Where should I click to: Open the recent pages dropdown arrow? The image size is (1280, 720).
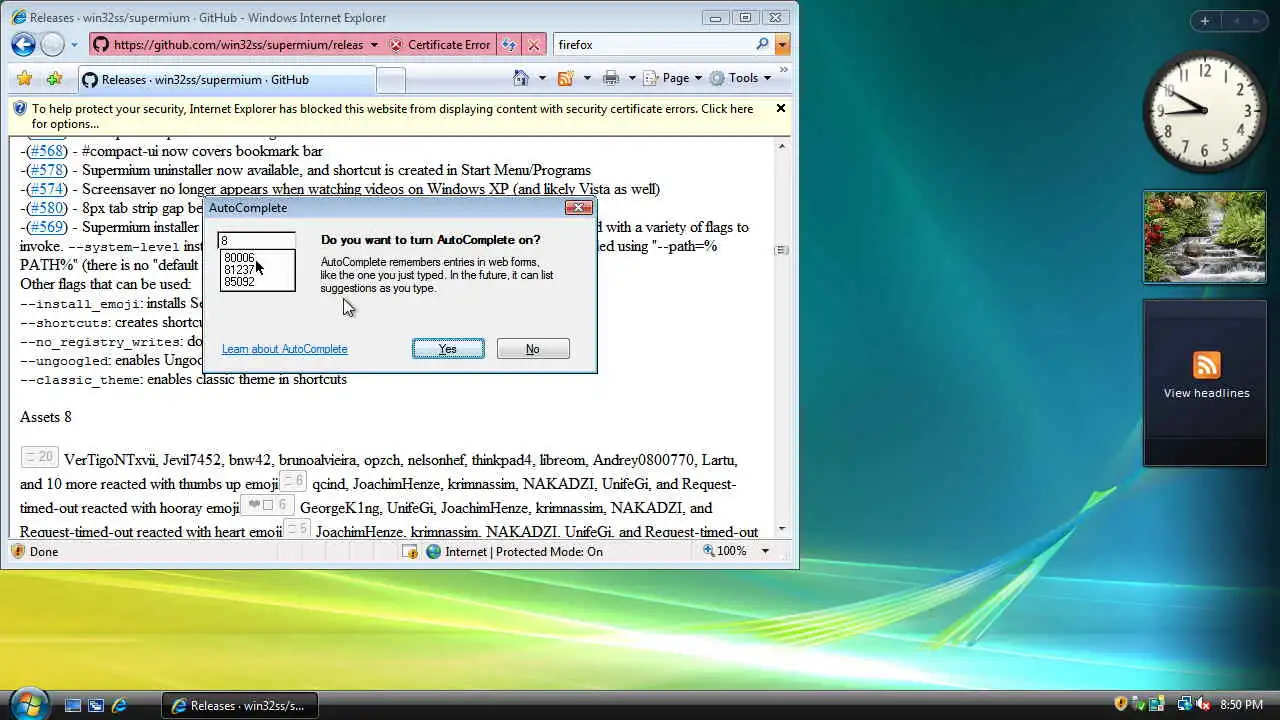74,45
